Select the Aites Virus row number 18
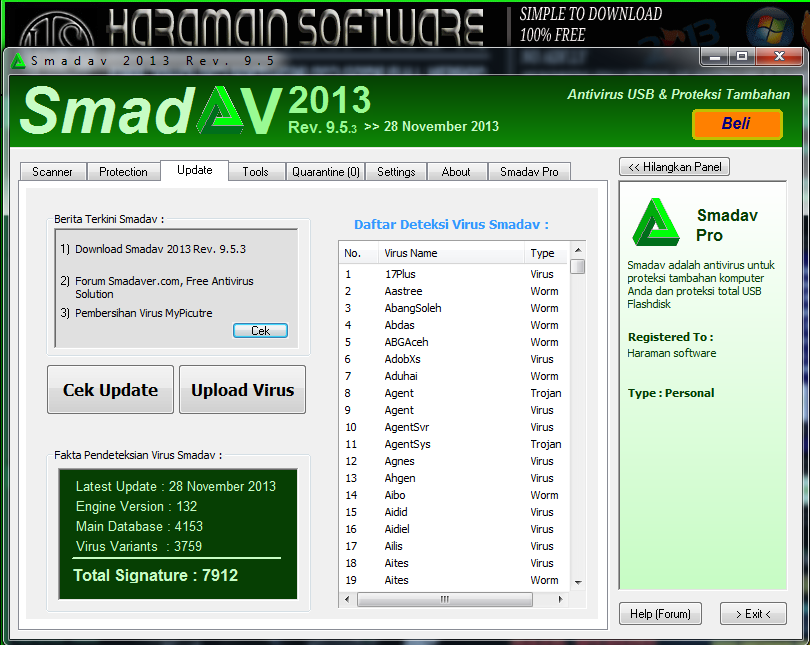Screen dimensions: 810x645 point(455,564)
